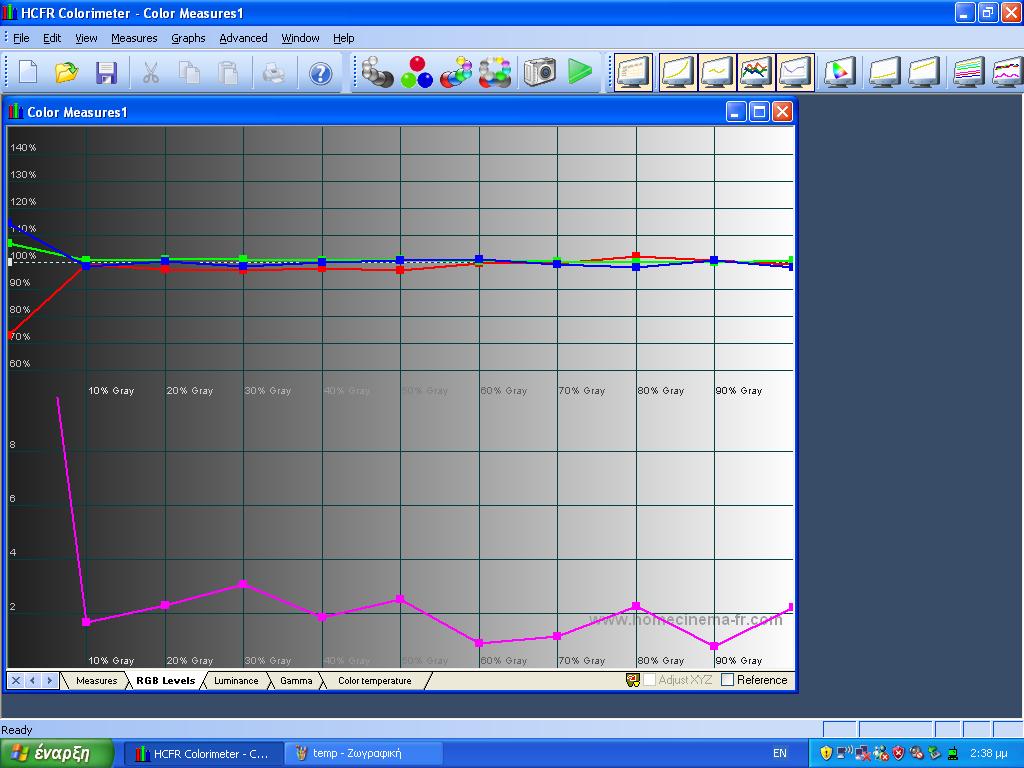This screenshot has height=768, width=1024.
Task: Click the yellow security shield tray icon
Action: tap(825, 753)
